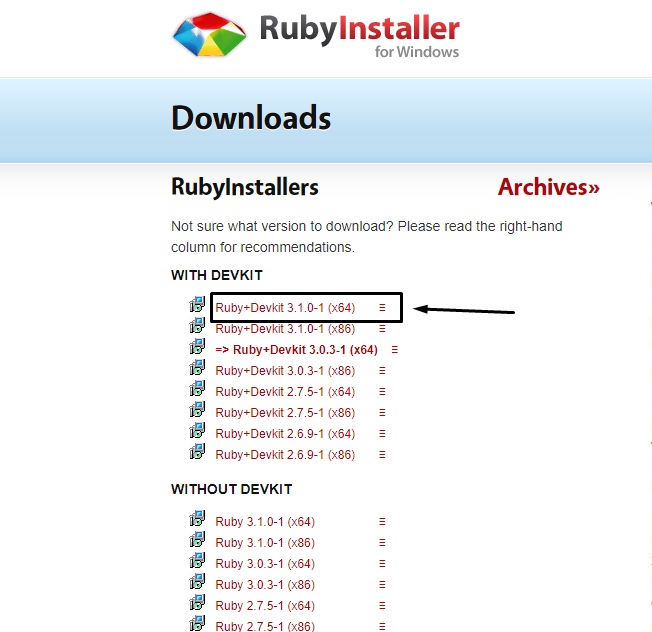Download Ruby+Devkit 2.6.9-1 (x64)
The image size is (652, 632).
tap(285, 434)
